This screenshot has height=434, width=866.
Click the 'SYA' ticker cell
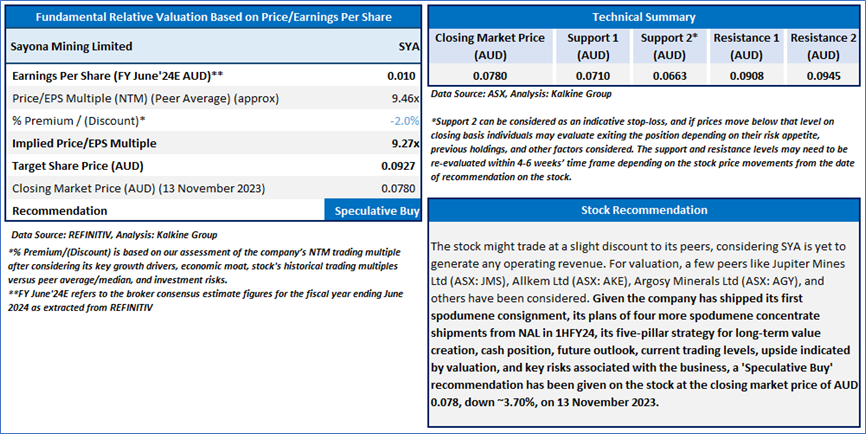click(409, 47)
